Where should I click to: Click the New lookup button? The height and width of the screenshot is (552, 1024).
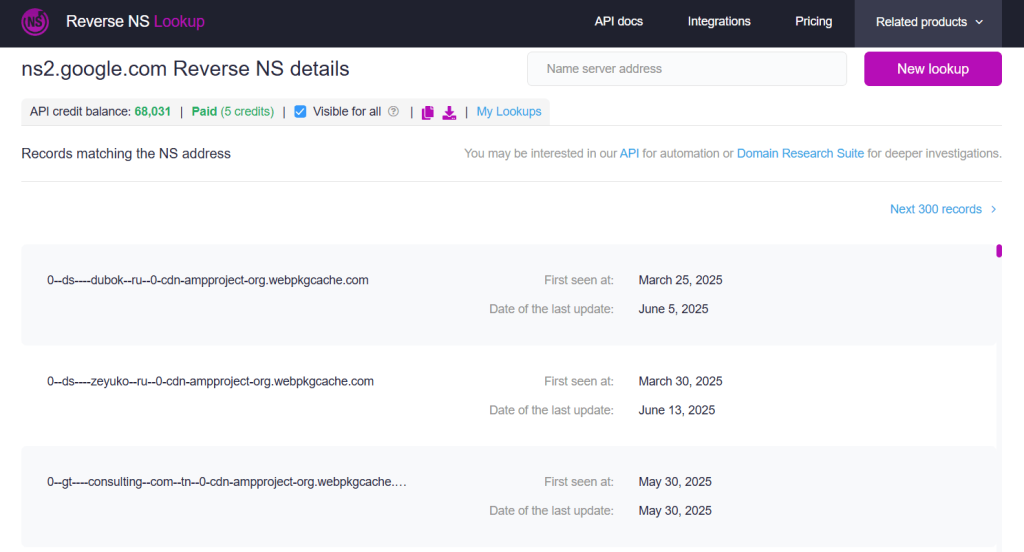pos(933,69)
